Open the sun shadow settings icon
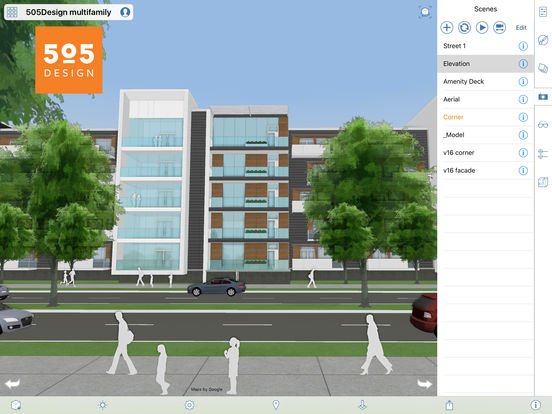The width and height of the screenshot is (552, 414). point(102,405)
